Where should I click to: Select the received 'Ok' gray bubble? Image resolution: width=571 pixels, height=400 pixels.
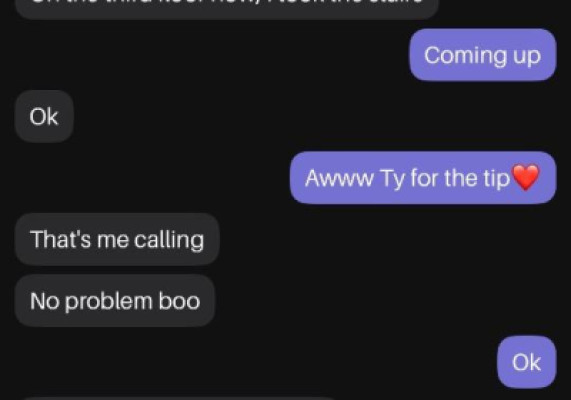pos(44,117)
